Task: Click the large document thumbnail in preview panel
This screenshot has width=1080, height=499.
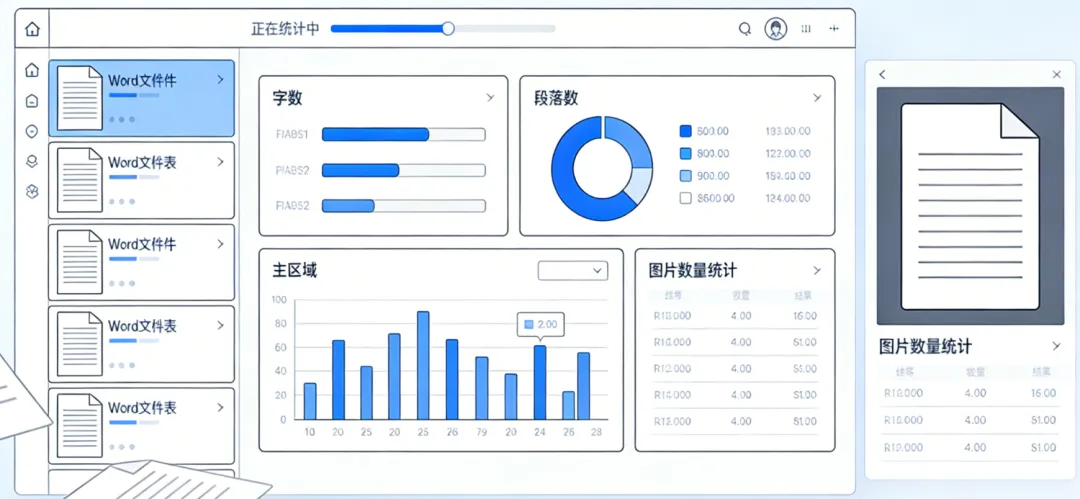Action: coord(970,206)
